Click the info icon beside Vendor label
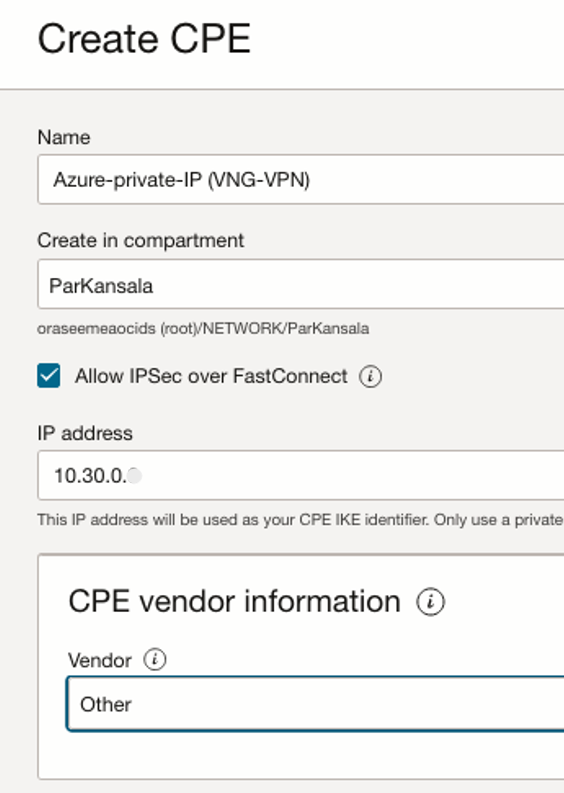564x793 pixels. point(155,659)
